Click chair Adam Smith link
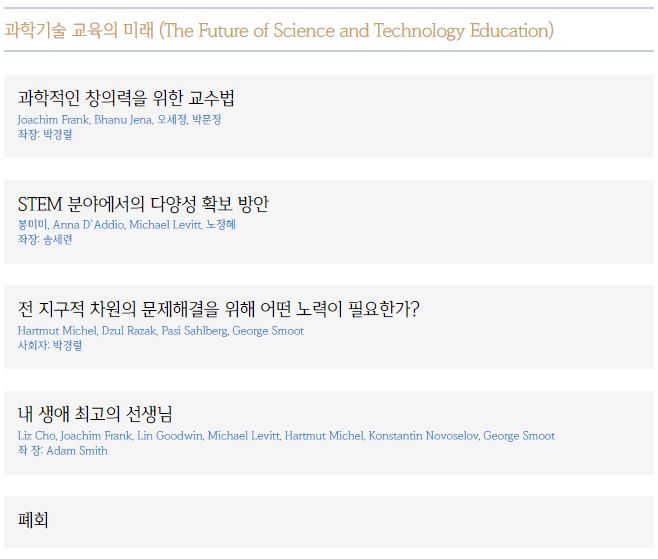Image resolution: width=658 pixels, height=559 pixels. (77, 451)
